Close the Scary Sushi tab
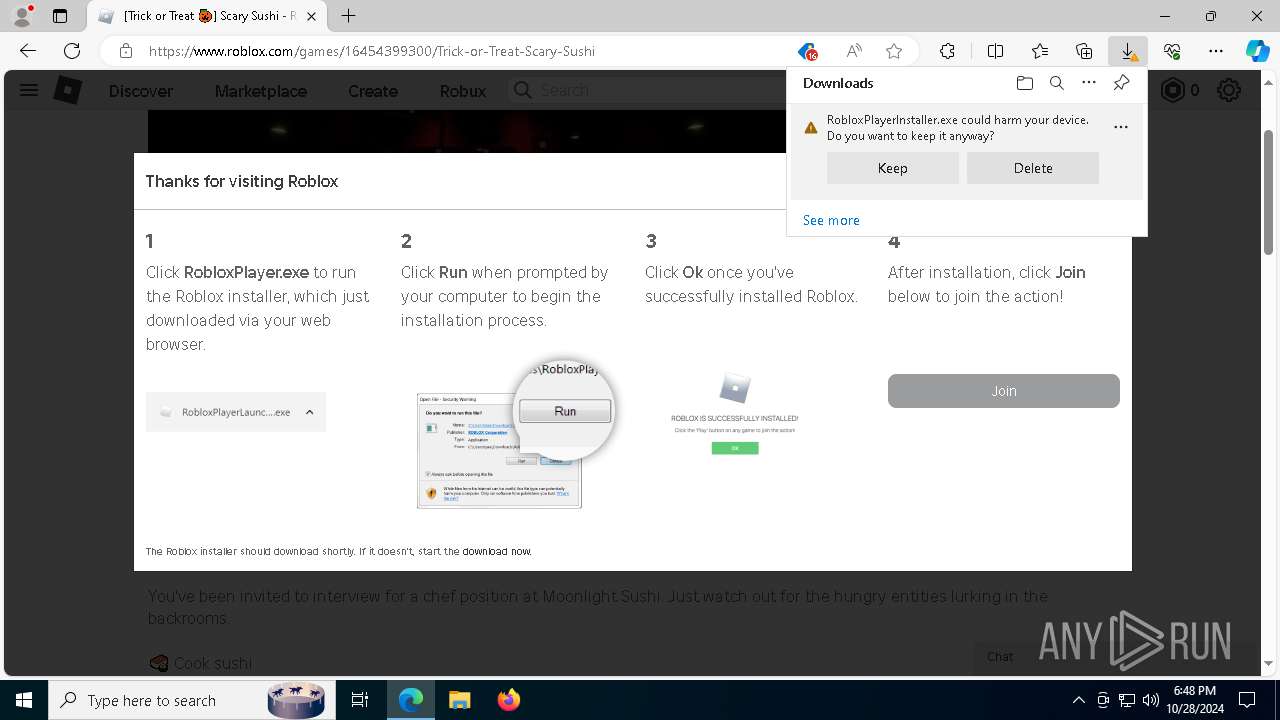Image resolution: width=1280 pixels, height=720 pixels. coord(312,16)
